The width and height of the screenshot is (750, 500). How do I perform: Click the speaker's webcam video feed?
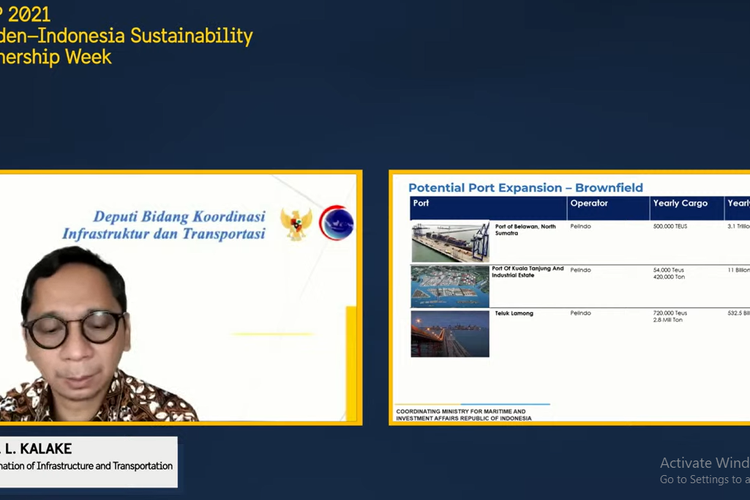tap(178, 298)
